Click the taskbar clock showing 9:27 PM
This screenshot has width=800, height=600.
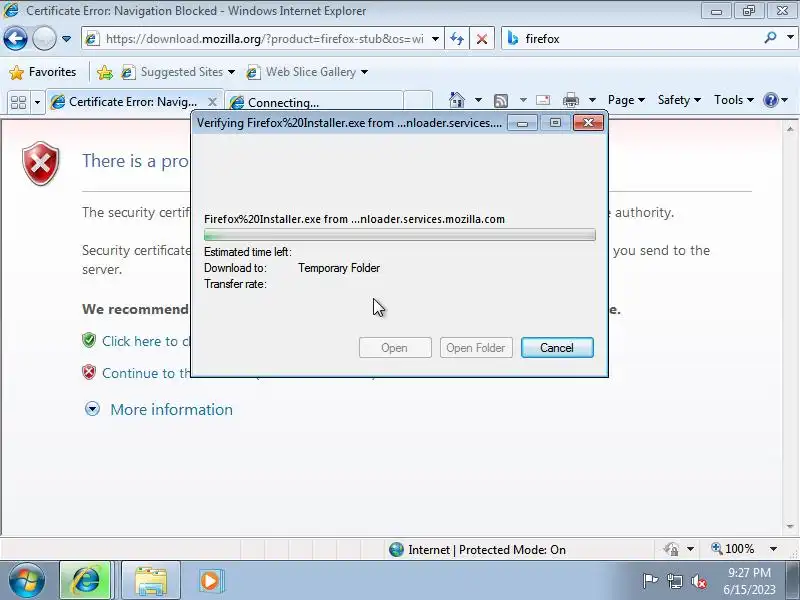pyautogui.click(x=749, y=581)
